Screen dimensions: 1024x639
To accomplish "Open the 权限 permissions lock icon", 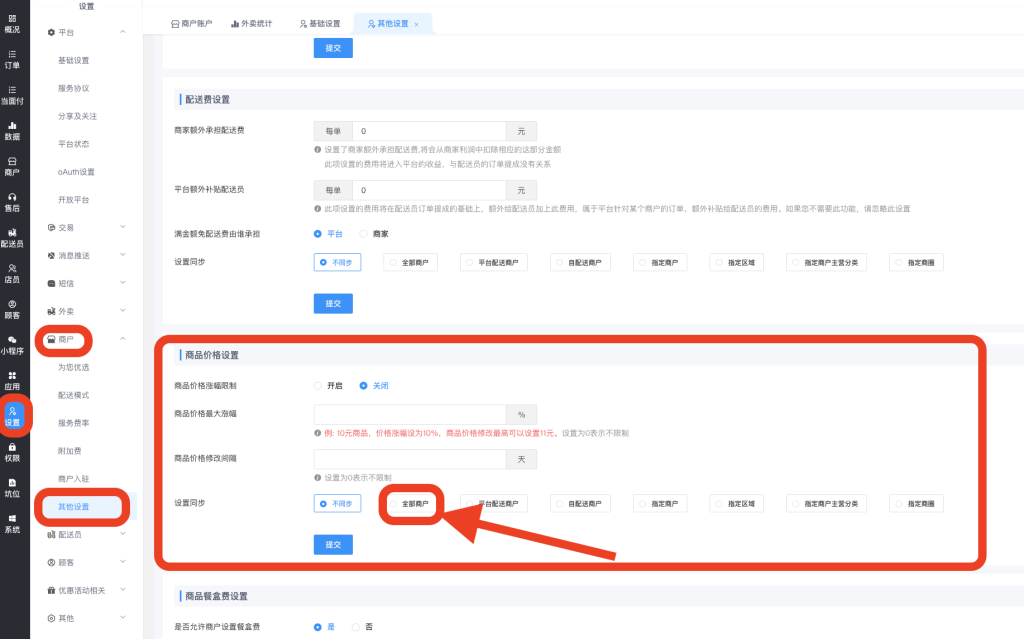I will [x=12, y=451].
